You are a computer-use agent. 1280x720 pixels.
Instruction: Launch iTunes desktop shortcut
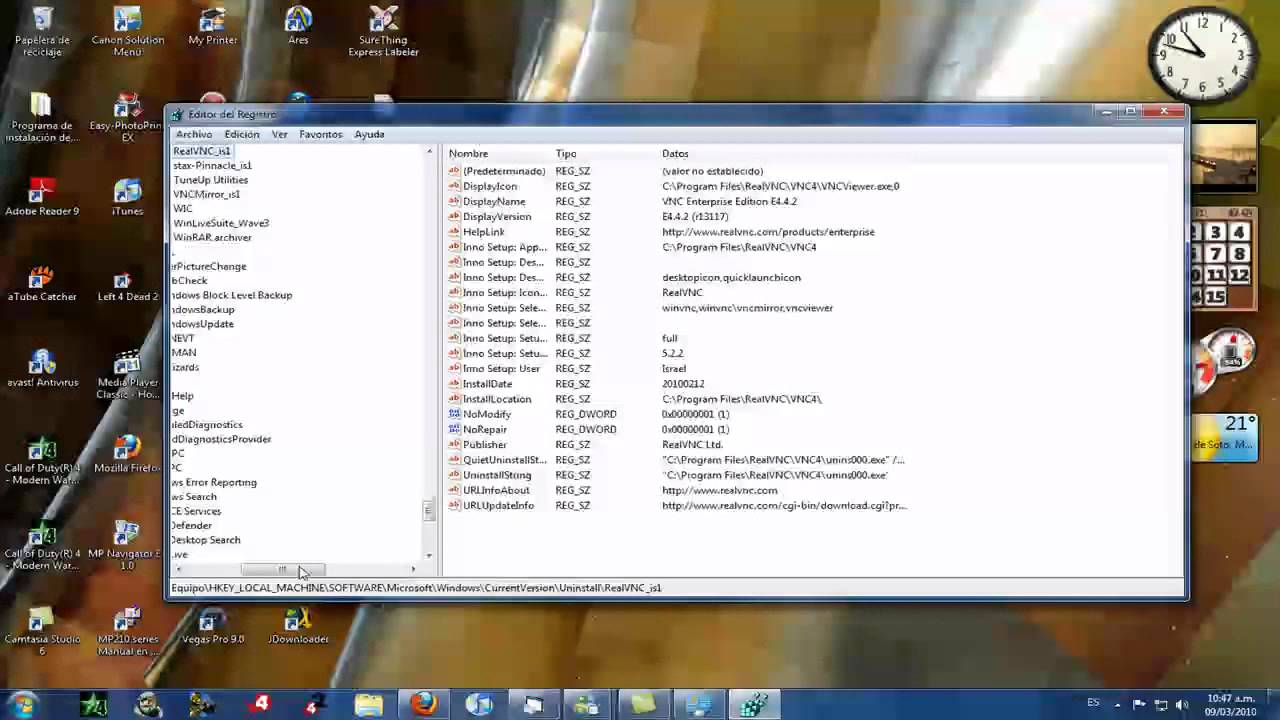(127, 197)
